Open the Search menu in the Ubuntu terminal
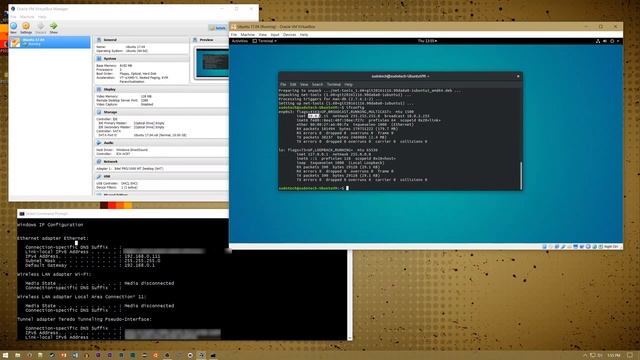Screen dimensions: 640x360 pos(317,84)
